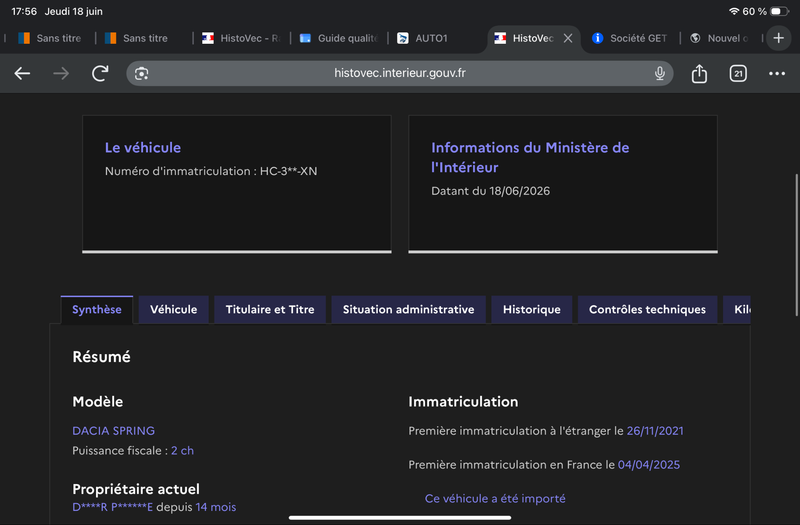Click the Ce véhicule a été importé text
Image resolution: width=800 pixels, height=525 pixels.
tap(495, 499)
